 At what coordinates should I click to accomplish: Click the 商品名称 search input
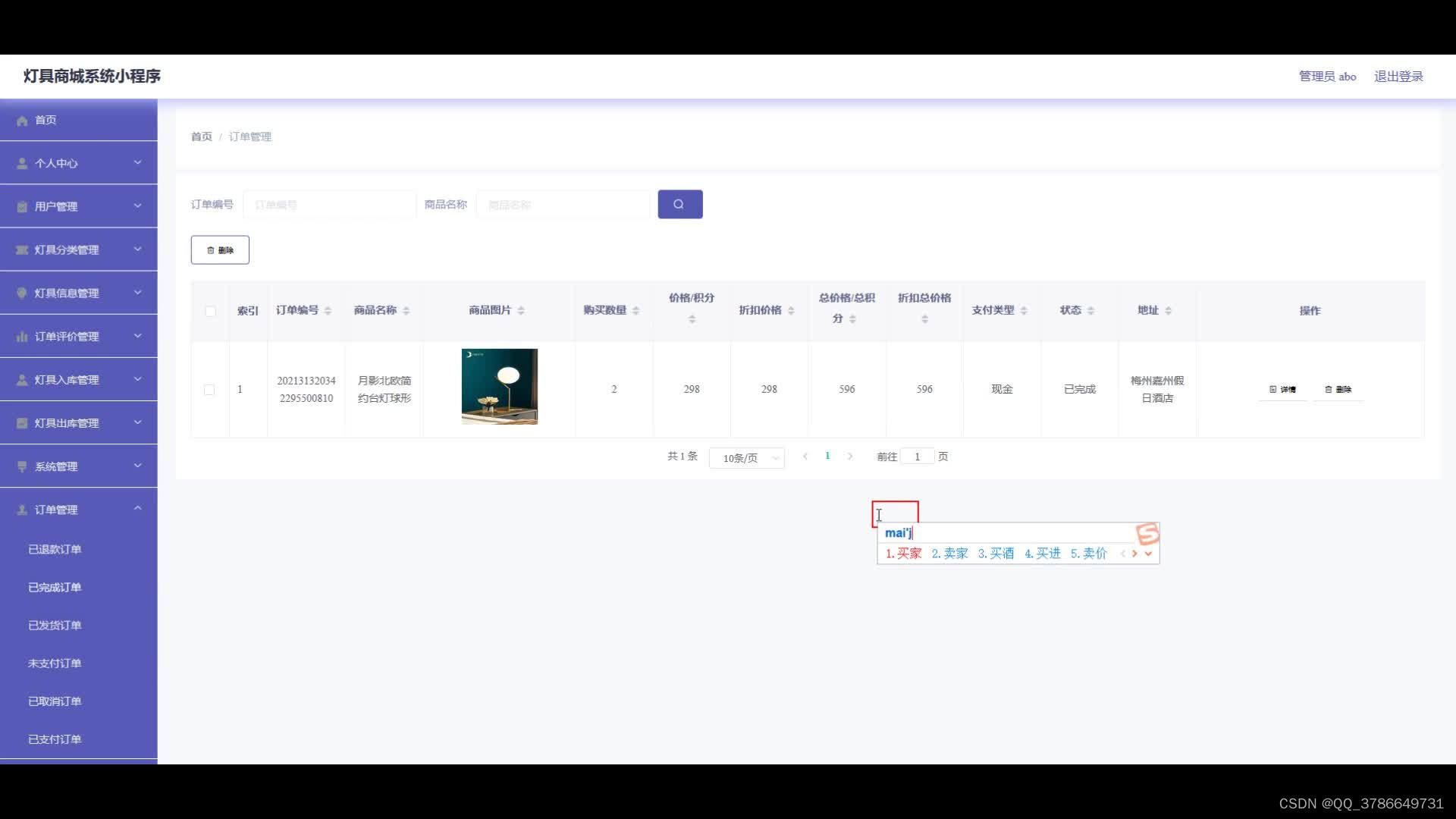(563, 205)
